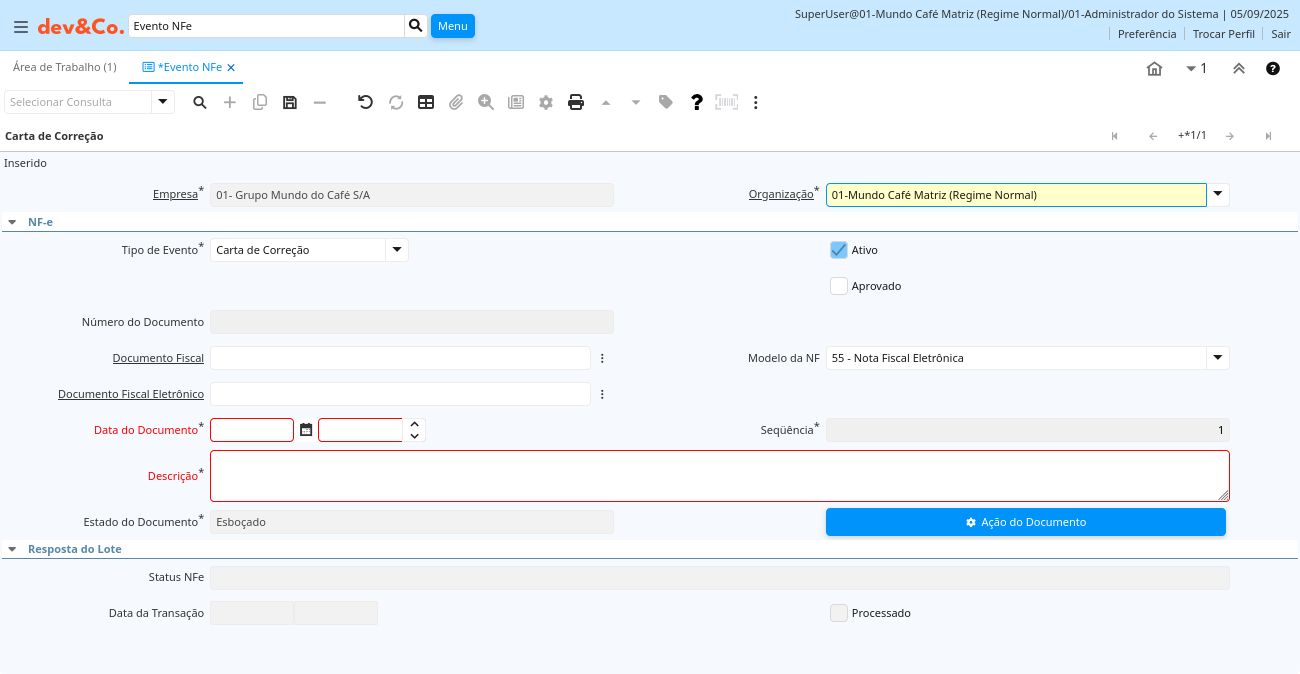Switch to Área de Trabalho tab
This screenshot has width=1300, height=674.
[x=64, y=67]
